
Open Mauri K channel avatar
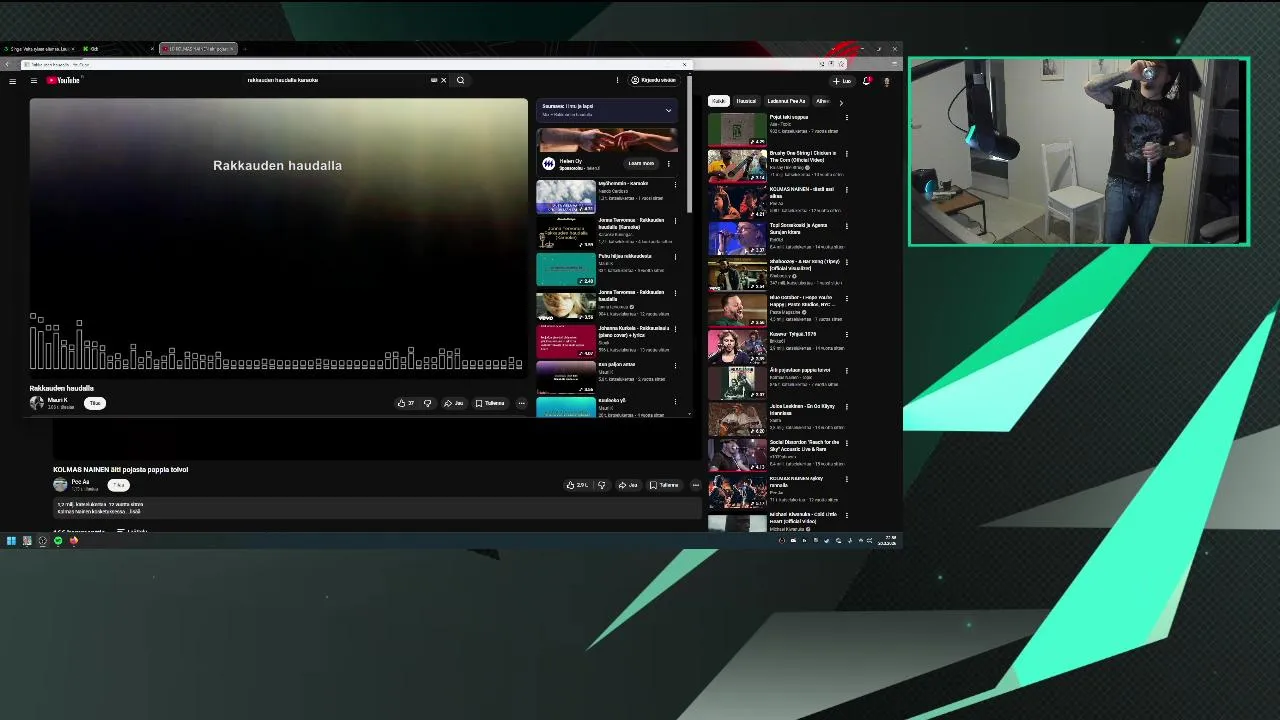(x=37, y=403)
